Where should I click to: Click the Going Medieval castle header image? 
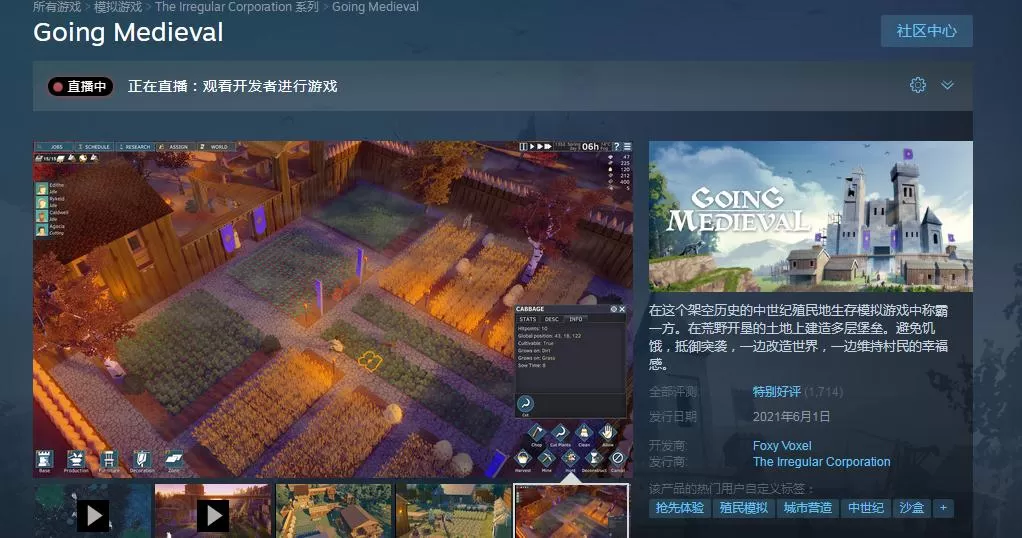pyautogui.click(x=811, y=217)
